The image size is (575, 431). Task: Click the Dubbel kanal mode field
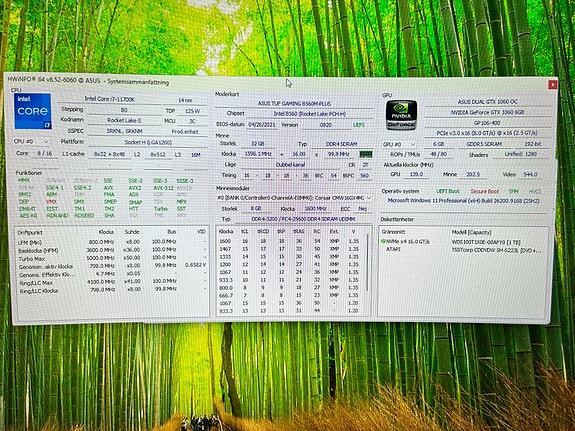click(x=290, y=165)
